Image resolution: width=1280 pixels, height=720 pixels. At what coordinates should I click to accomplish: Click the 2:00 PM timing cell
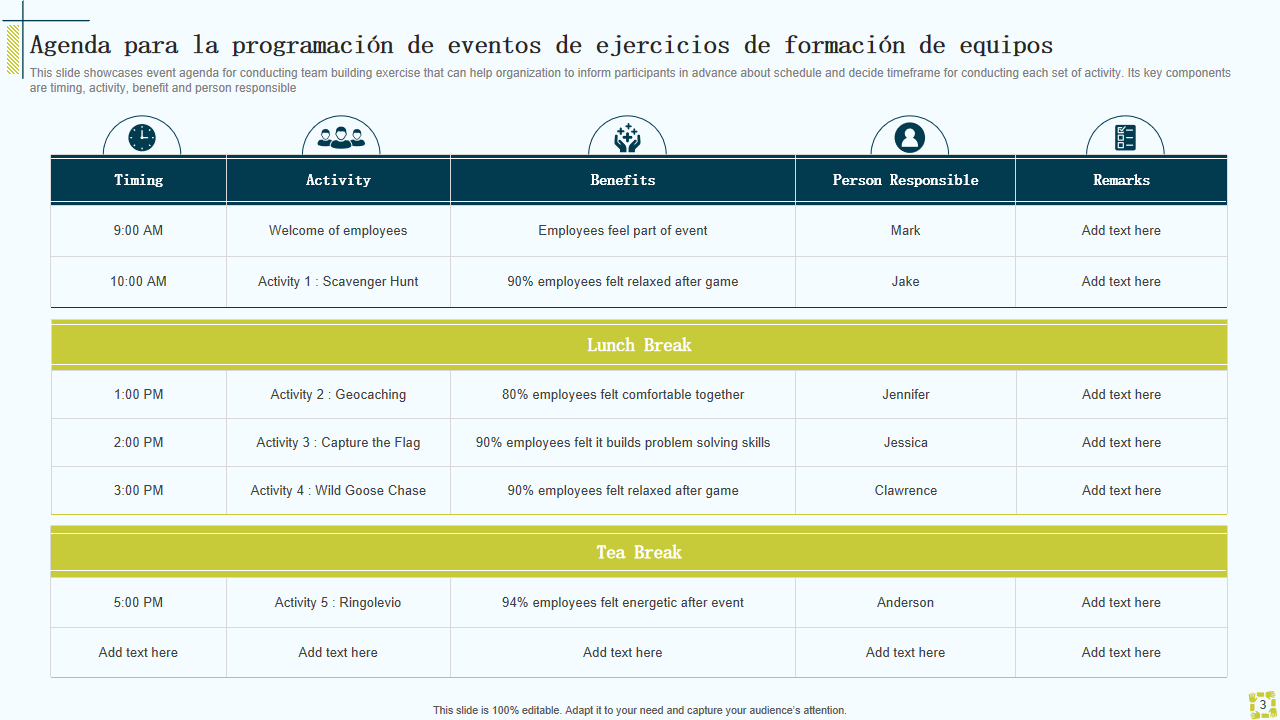point(139,443)
